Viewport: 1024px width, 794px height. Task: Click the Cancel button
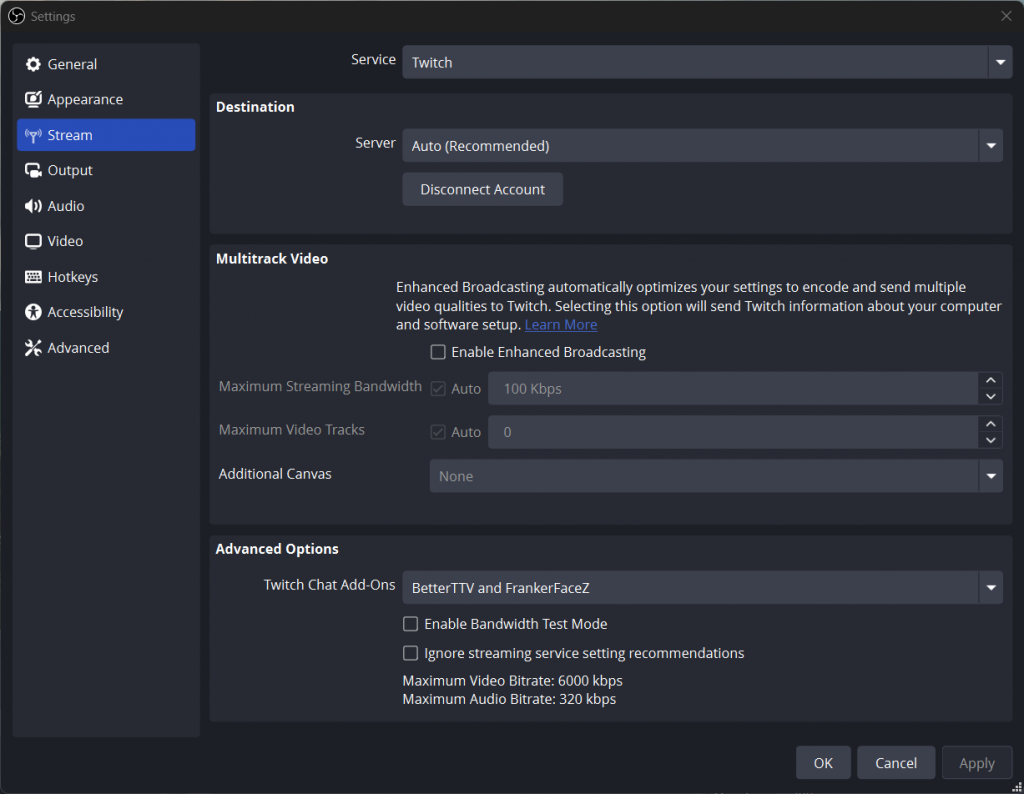(895, 763)
